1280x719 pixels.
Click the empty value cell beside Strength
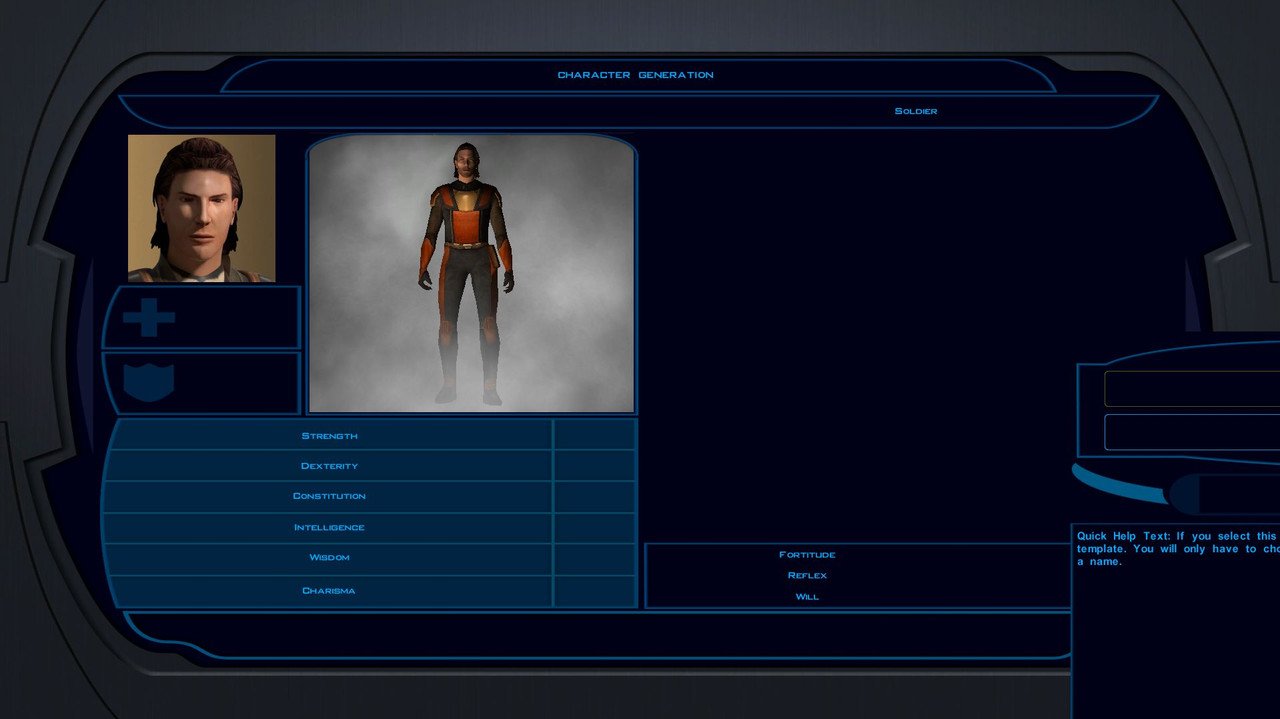[x=595, y=435]
